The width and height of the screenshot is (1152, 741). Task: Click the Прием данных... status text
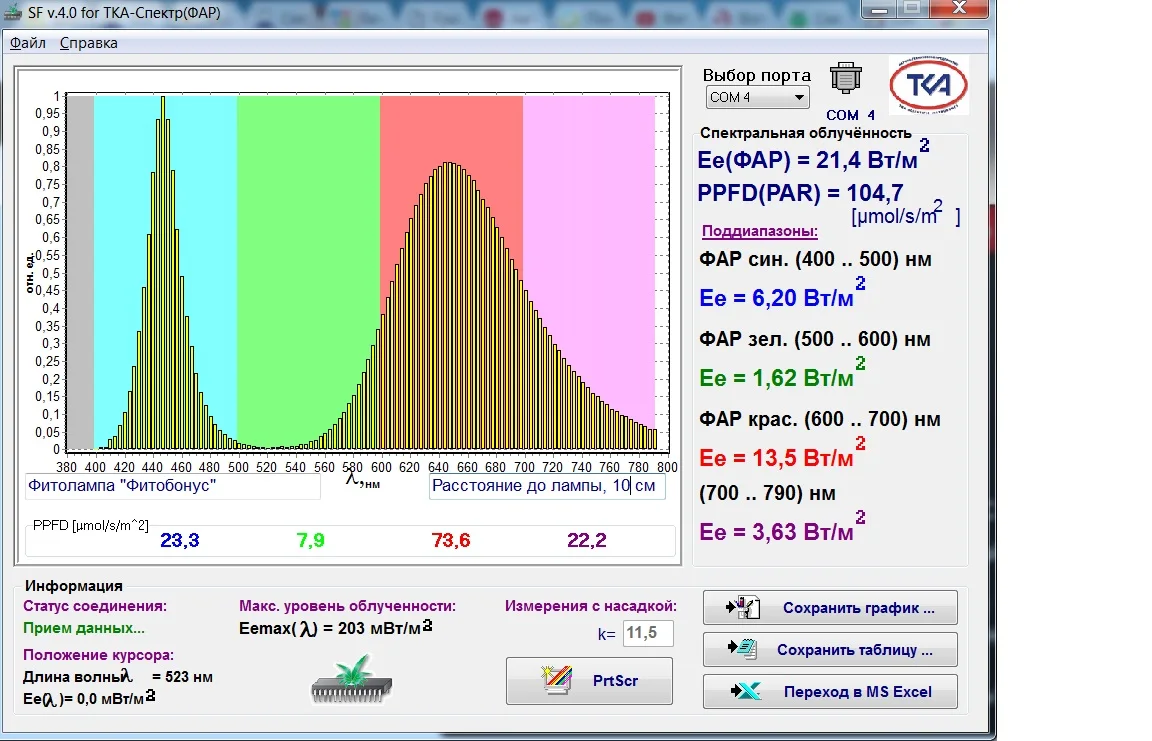84,628
